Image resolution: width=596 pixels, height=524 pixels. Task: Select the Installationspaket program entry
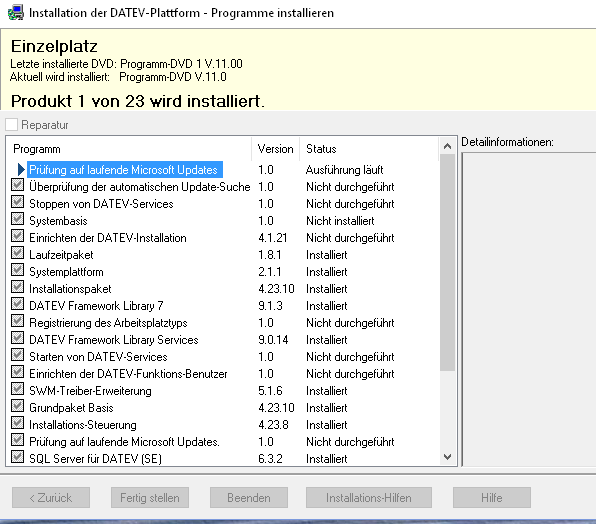(x=70, y=289)
